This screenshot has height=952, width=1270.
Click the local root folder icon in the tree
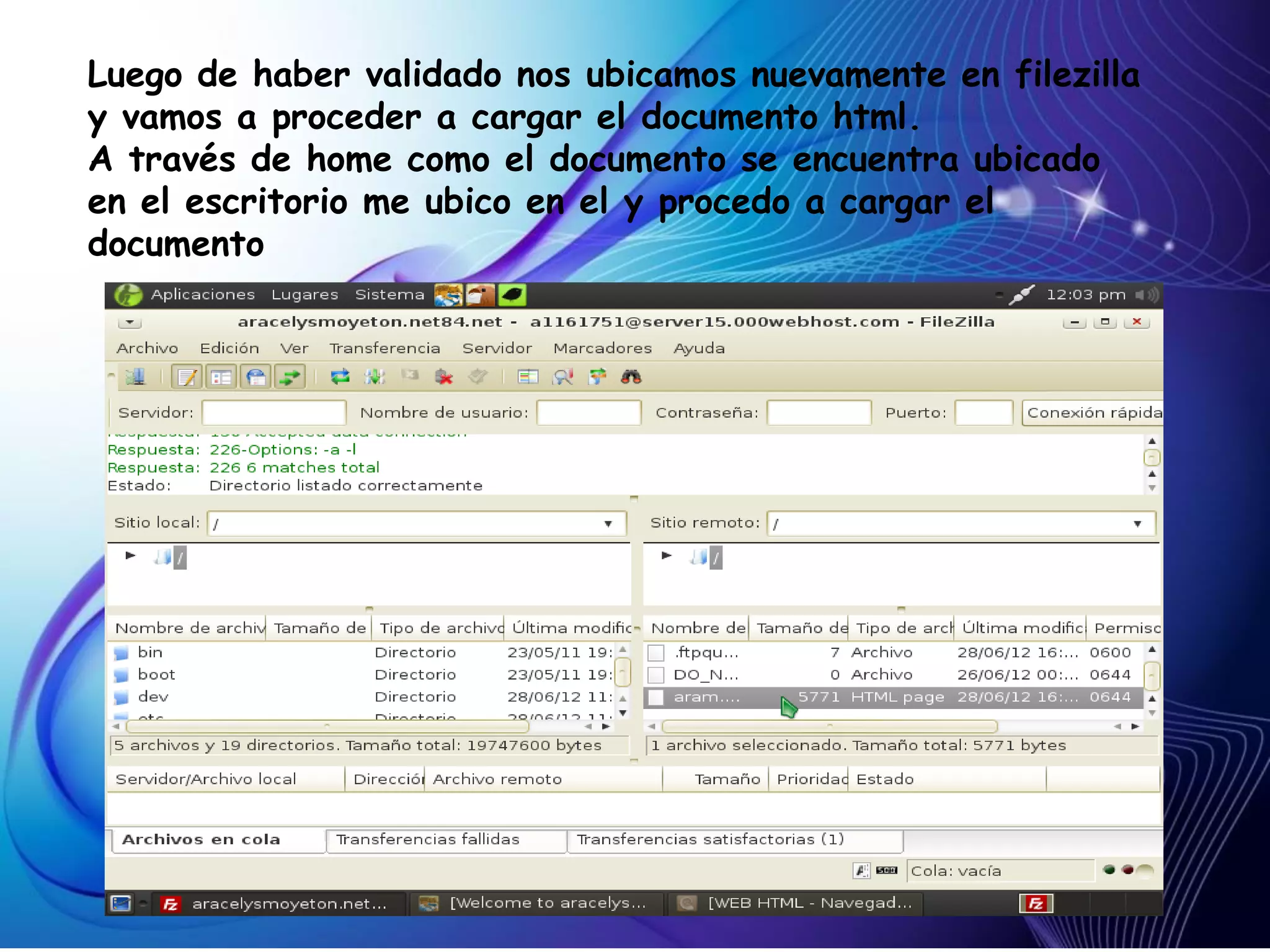click(x=162, y=557)
